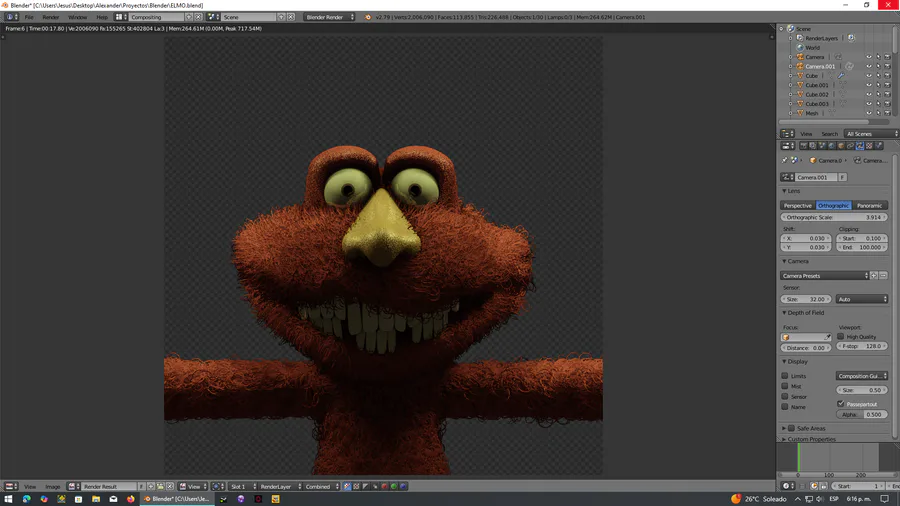This screenshot has height=506, width=900.
Task: Enable the High Quality viewport checkbox
Action: (x=840, y=337)
